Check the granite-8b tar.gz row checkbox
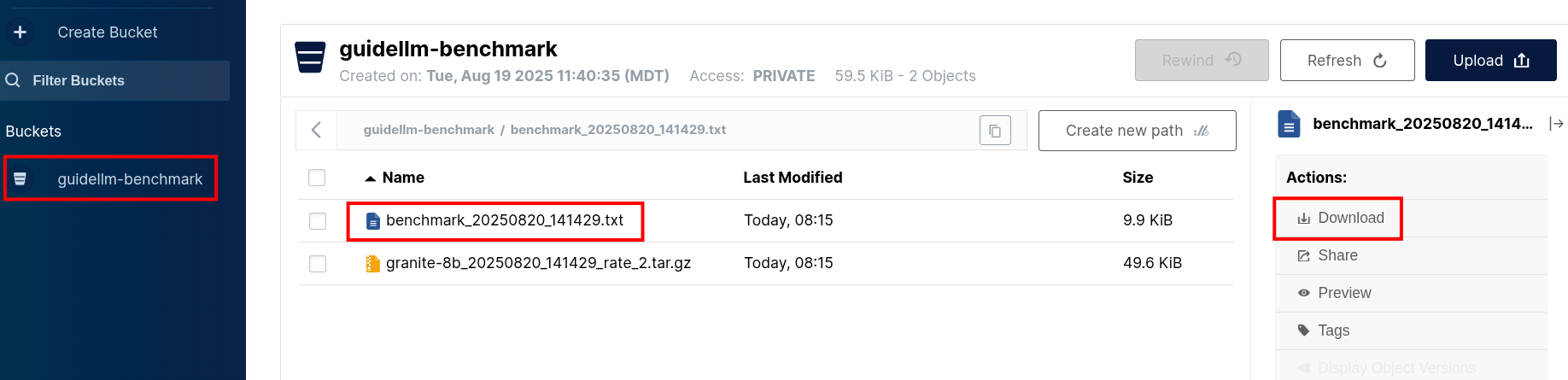 click(318, 264)
